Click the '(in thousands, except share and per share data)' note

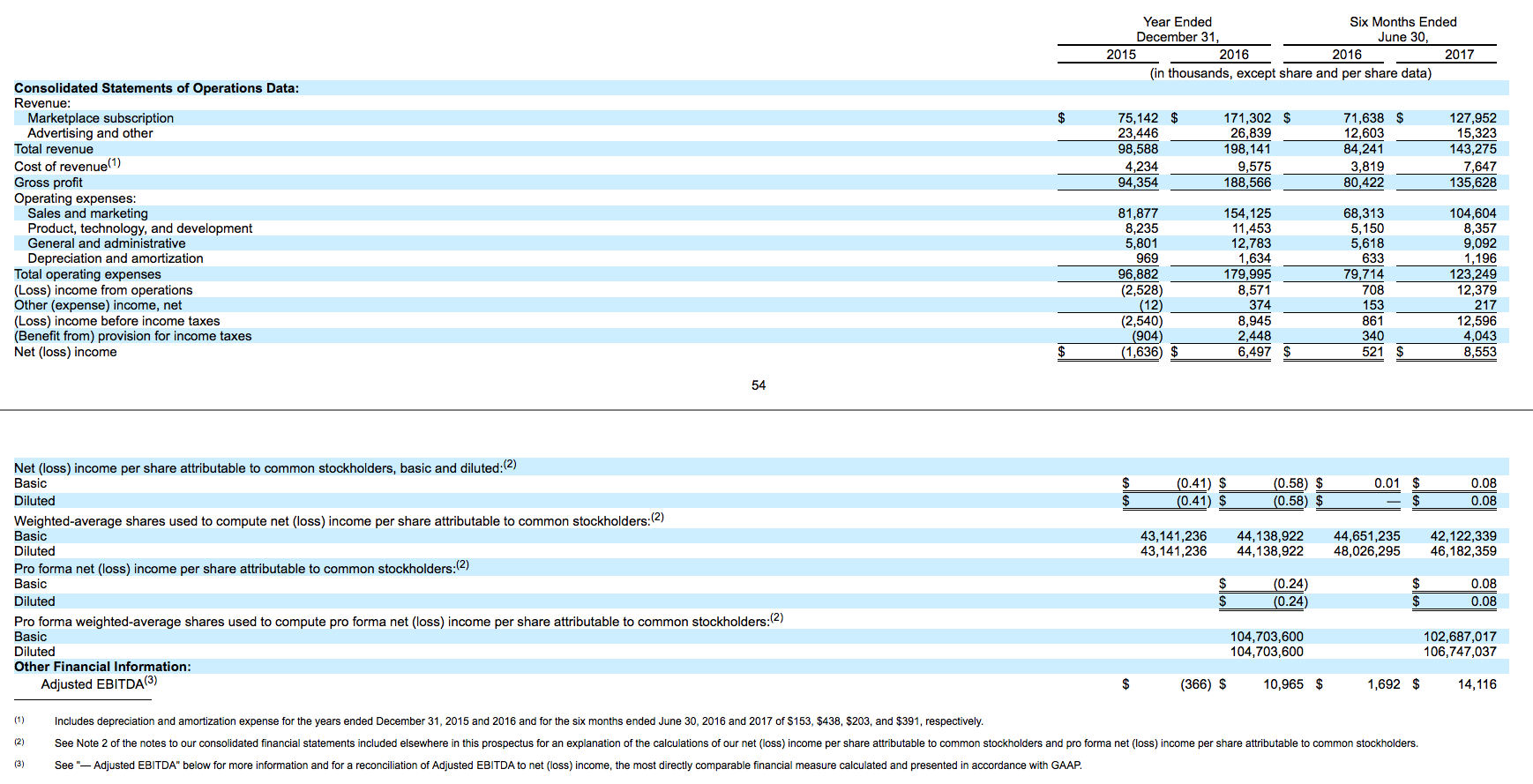pos(1290,73)
